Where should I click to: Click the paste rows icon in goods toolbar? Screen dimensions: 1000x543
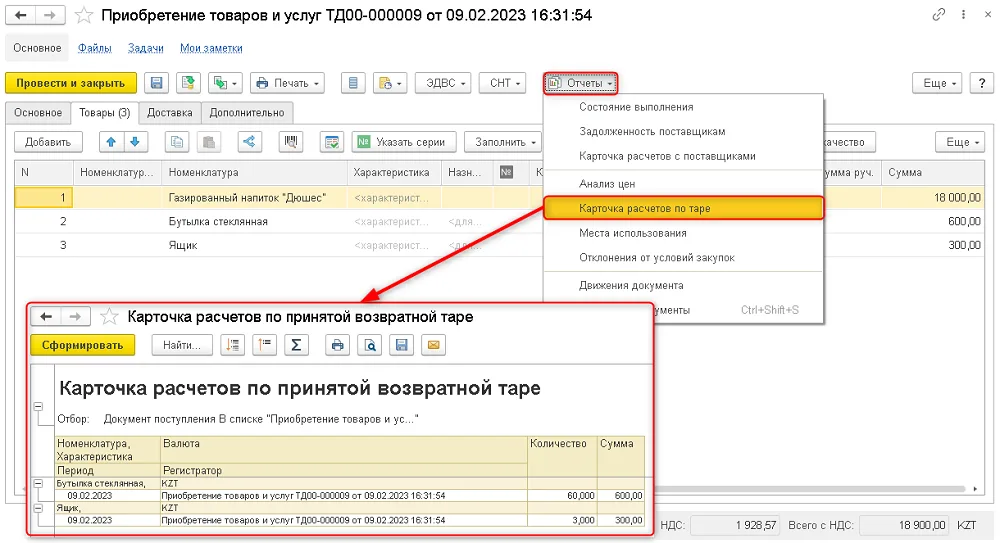(x=209, y=142)
